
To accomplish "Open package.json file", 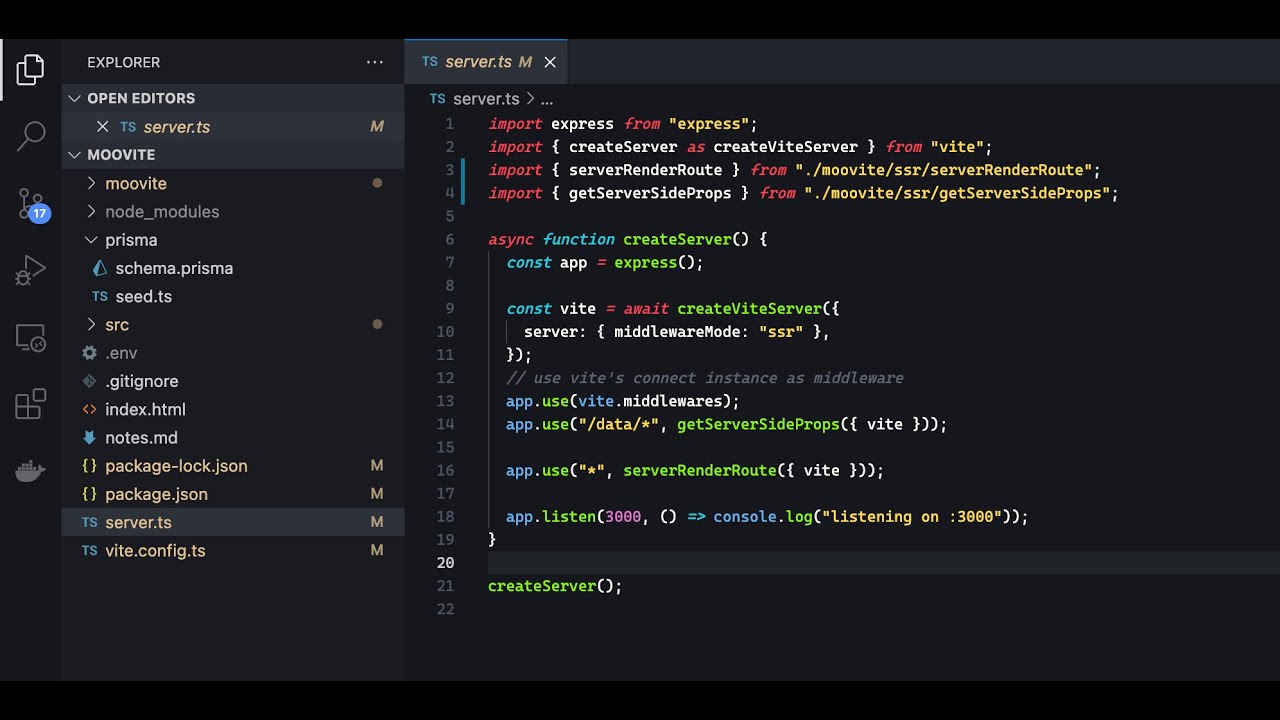I will tap(233, 494).
